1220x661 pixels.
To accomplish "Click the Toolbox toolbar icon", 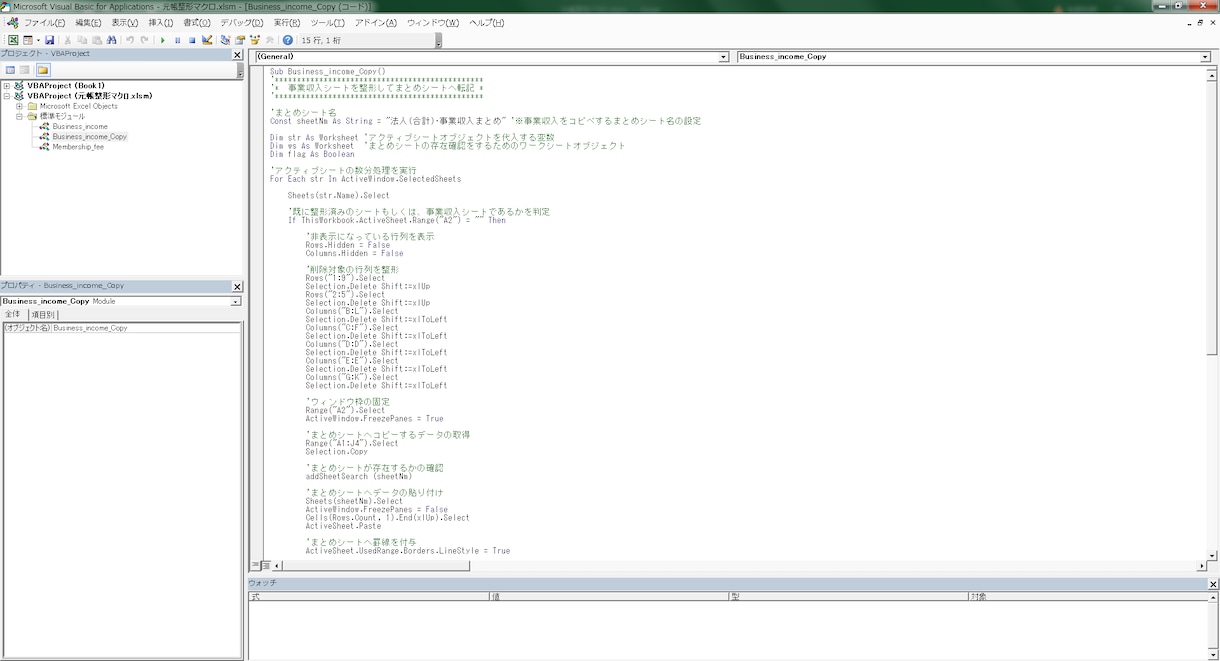I will click(x=270, y=40).
